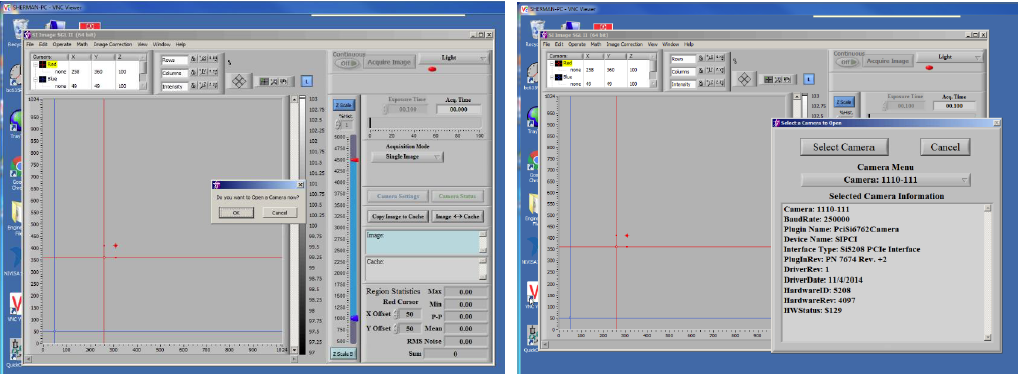Click Intensity autoscale icon in right screenshot

[710, 84]
